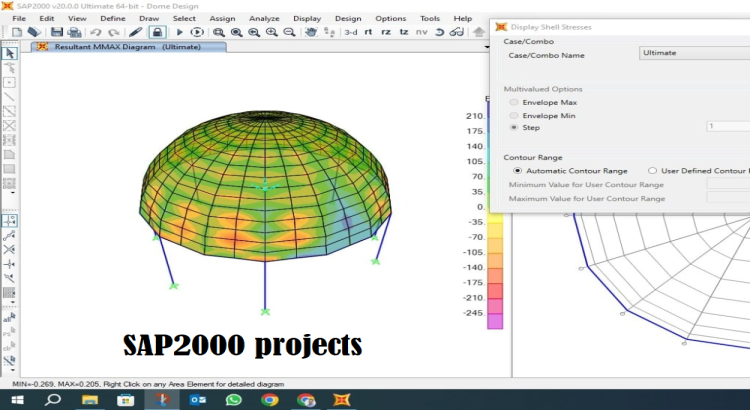The width and height of the screenshot is (750, 410).
Task: Toggle perspective with the glasses icon
Action: pos(457,32)
